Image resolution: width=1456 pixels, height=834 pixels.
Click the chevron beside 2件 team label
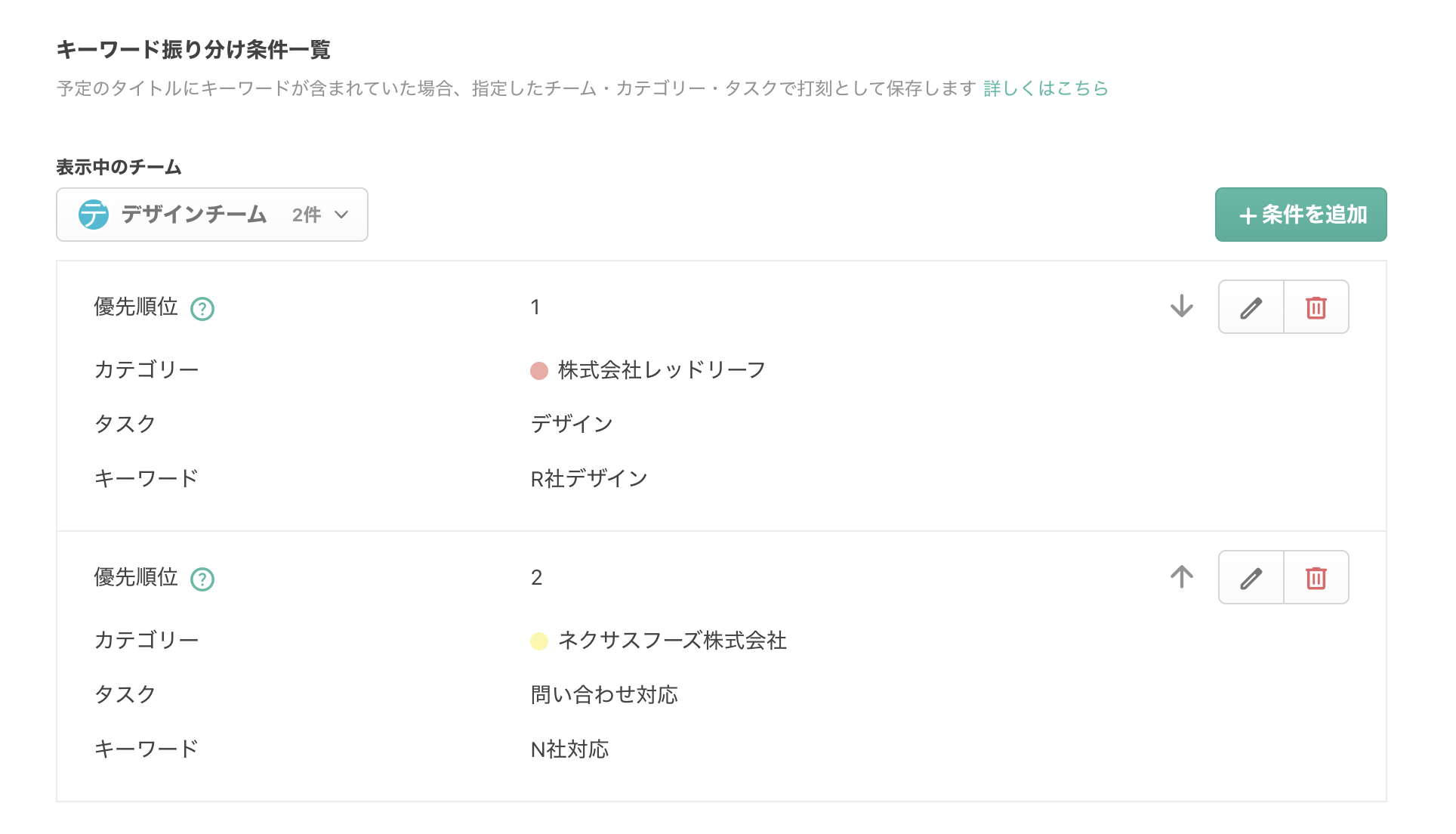click(x=341, y=215)
